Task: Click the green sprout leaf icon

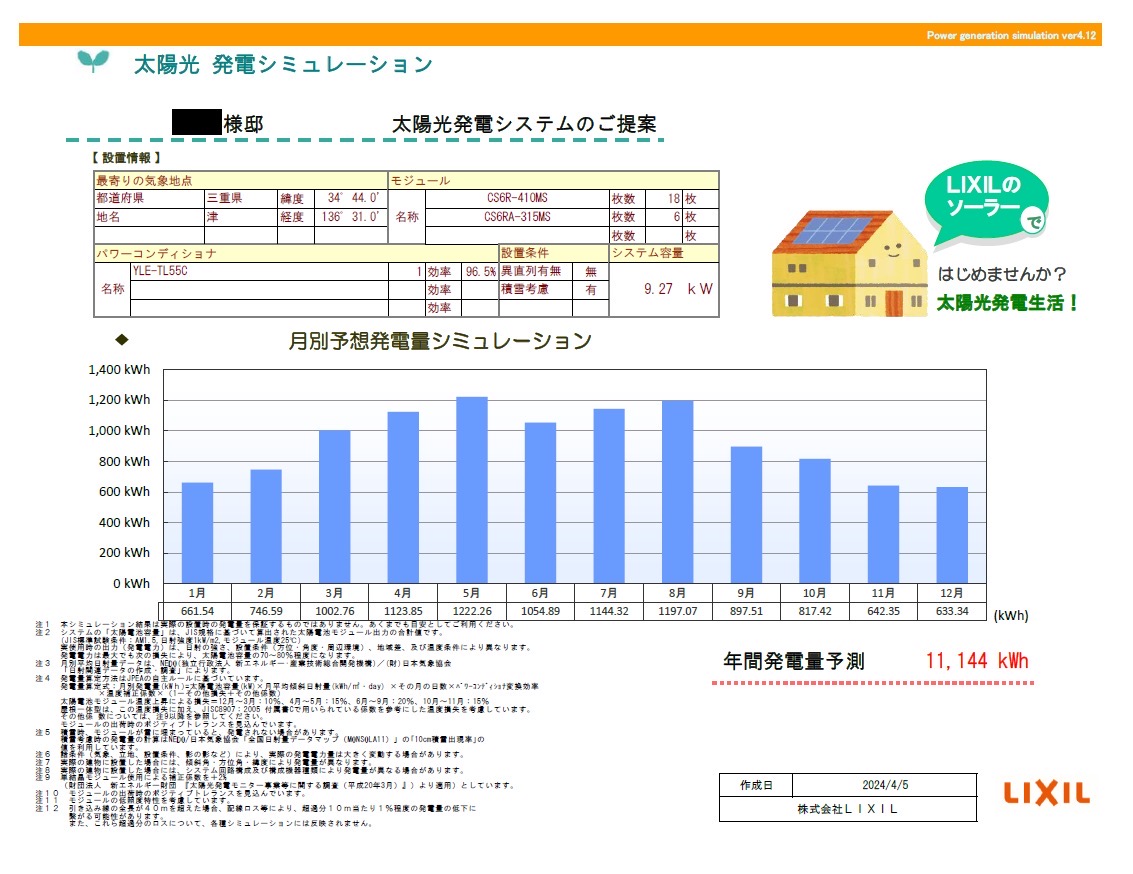Action: click(x=93, y=61)
